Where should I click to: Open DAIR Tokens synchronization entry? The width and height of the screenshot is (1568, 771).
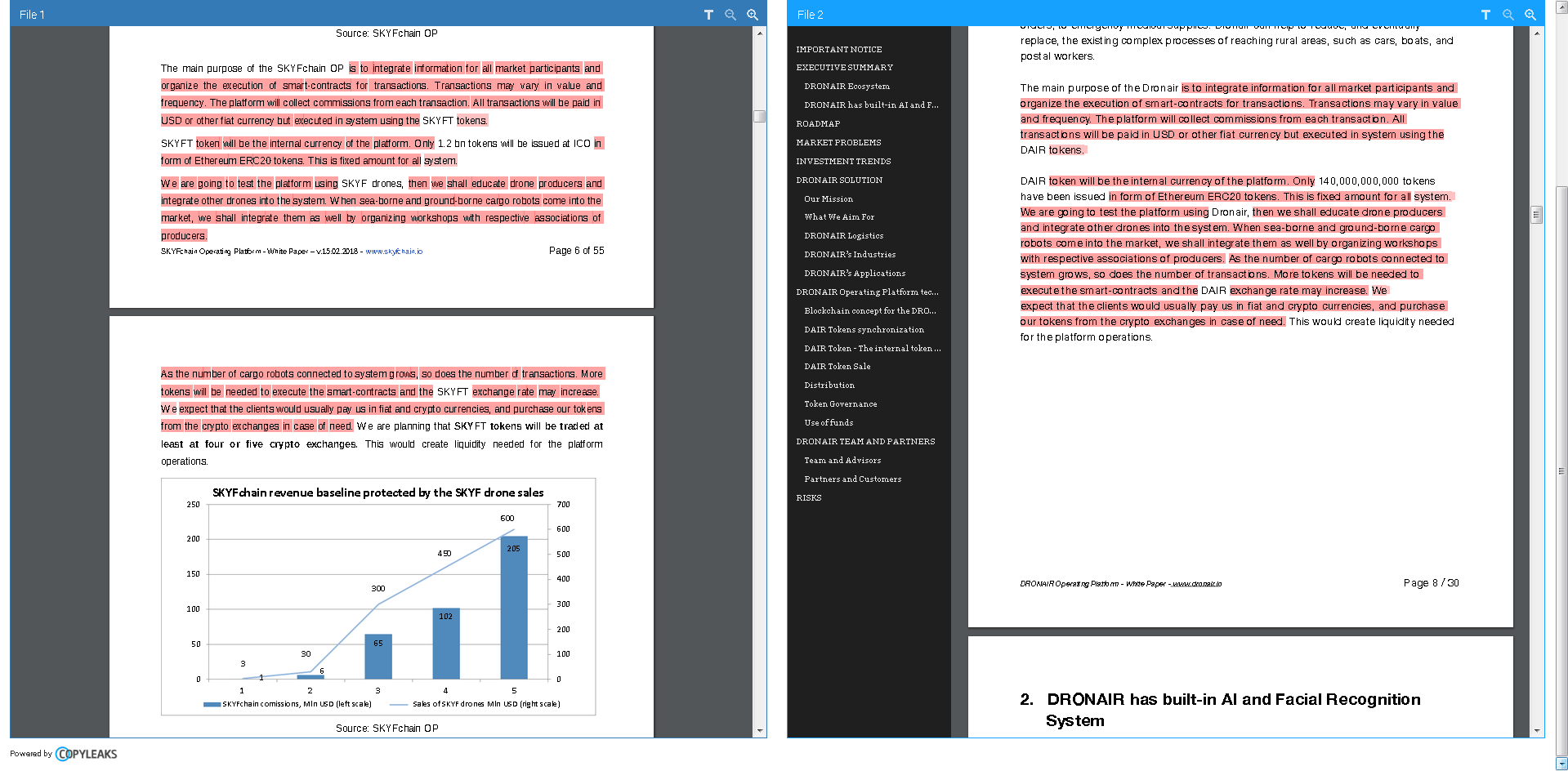(864, 330)
